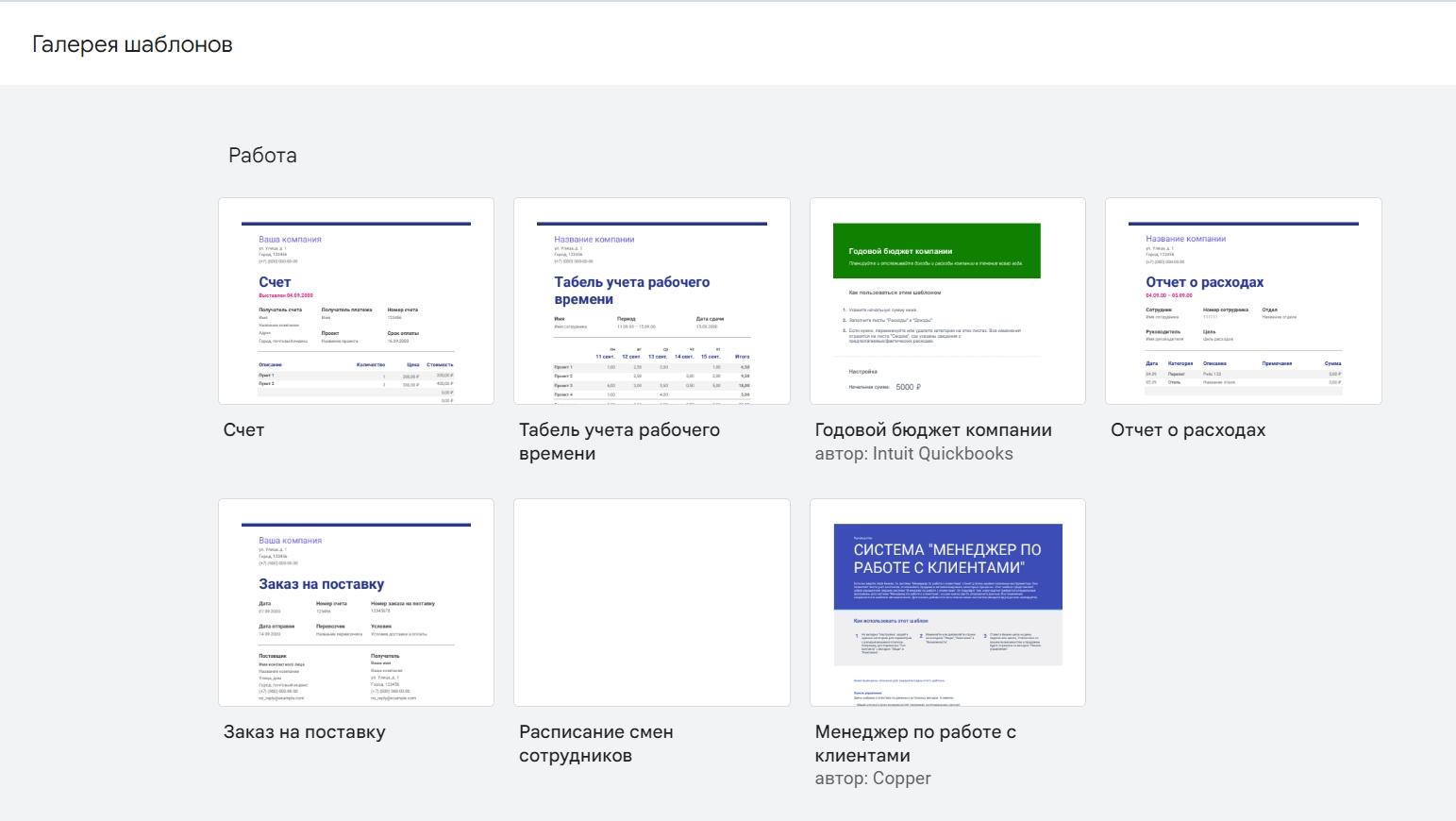Screen dimensions: 1456x821
Task: Open the blank Расписание смен сотрудников thumbnail
Action: [651, 602]
